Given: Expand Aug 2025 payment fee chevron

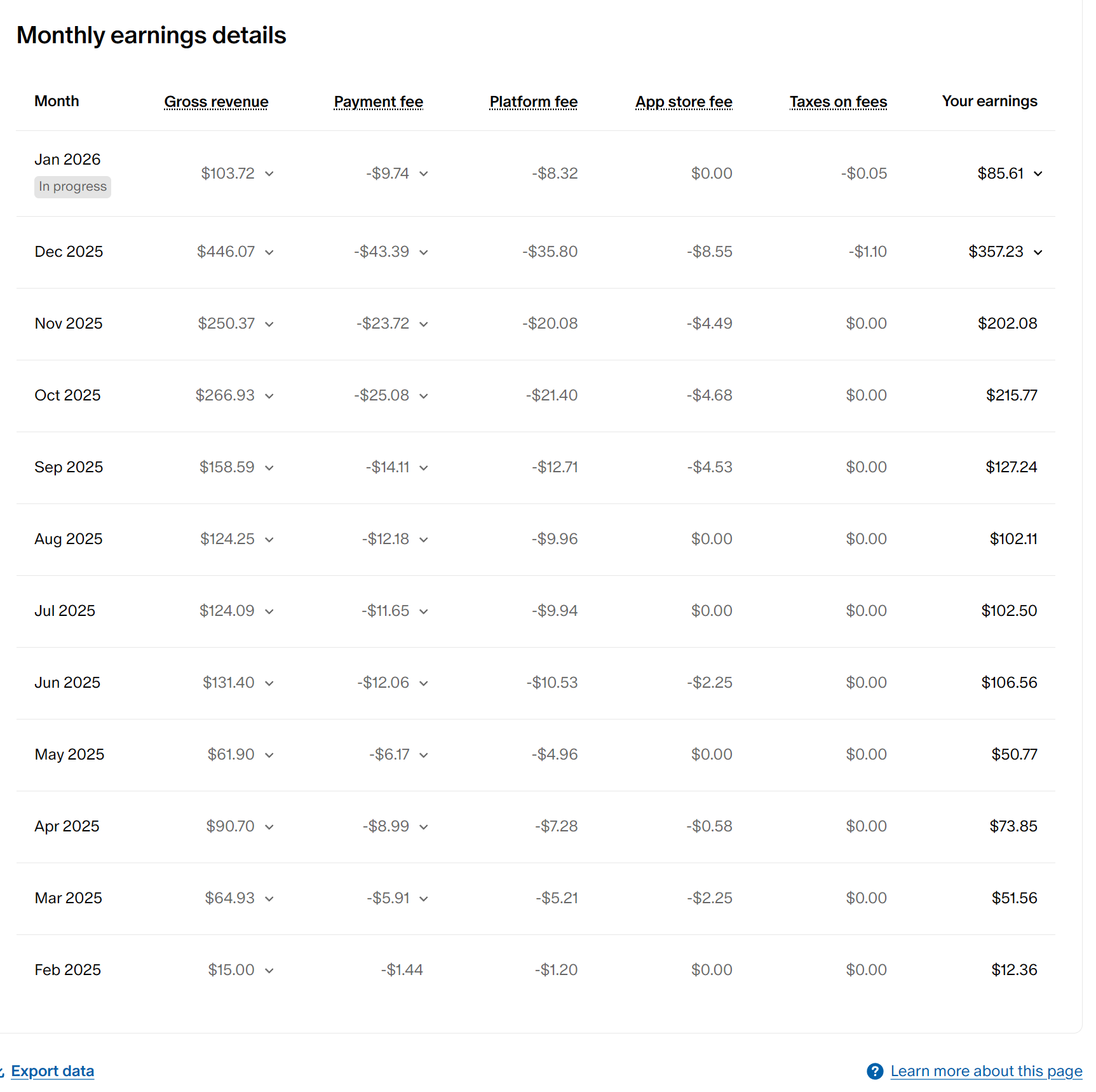Looking at the screenshot, I should coord(424,540).
